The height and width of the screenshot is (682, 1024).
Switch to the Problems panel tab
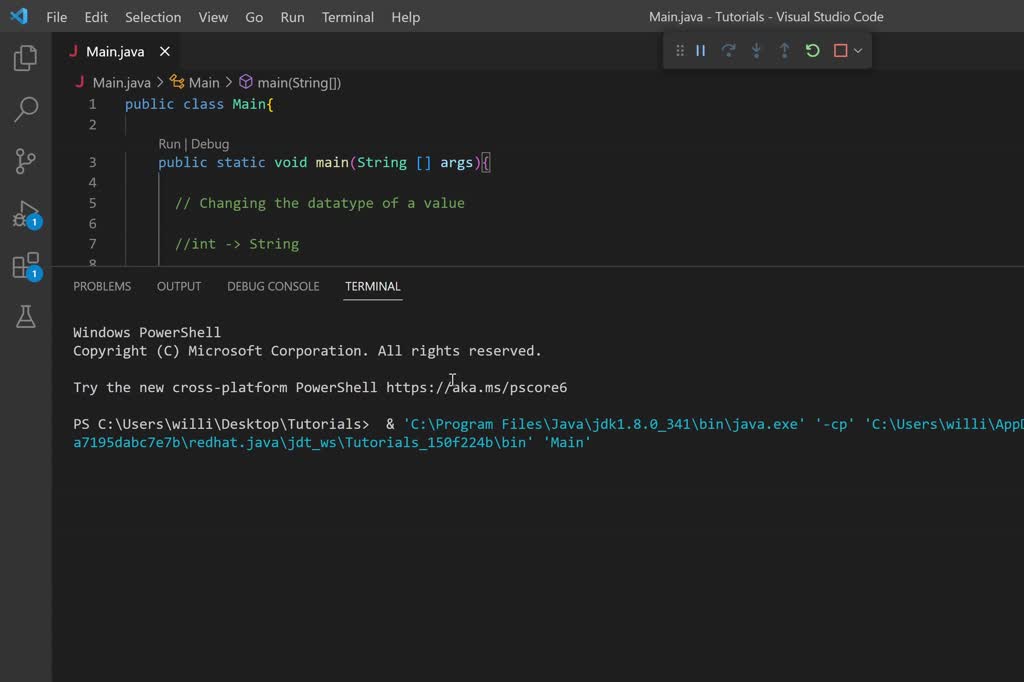pos(102,286)
